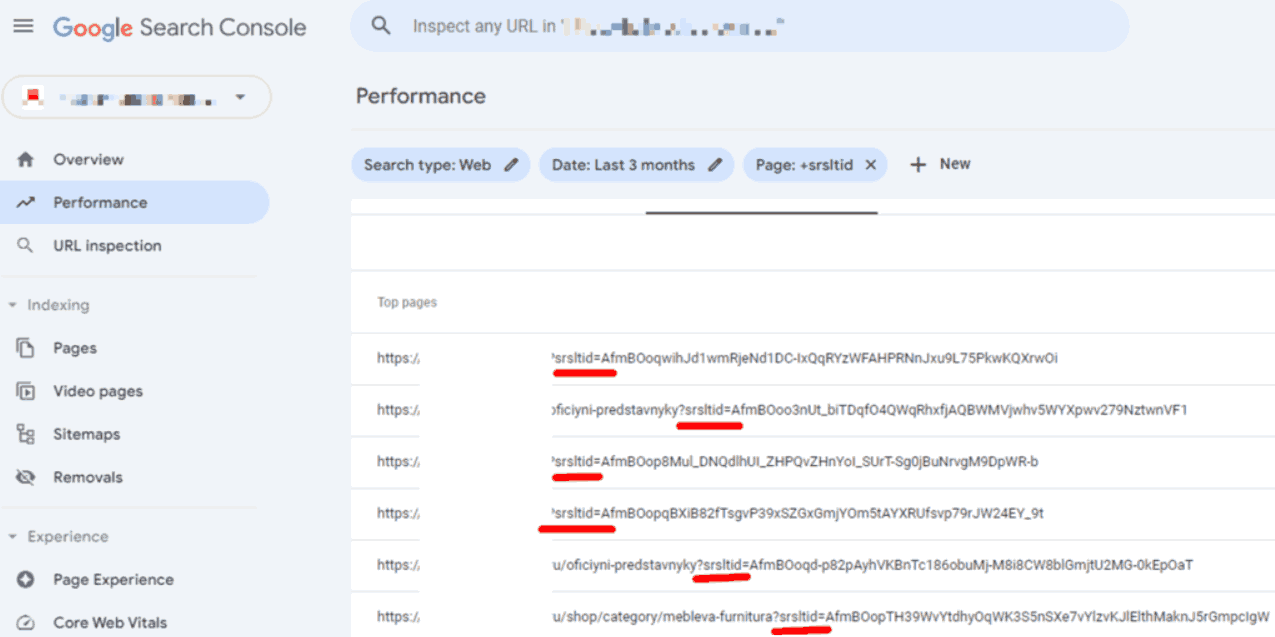Focus the Inspect any URL field
Viewport: 1275px width, 637px height.
(739, 26)
